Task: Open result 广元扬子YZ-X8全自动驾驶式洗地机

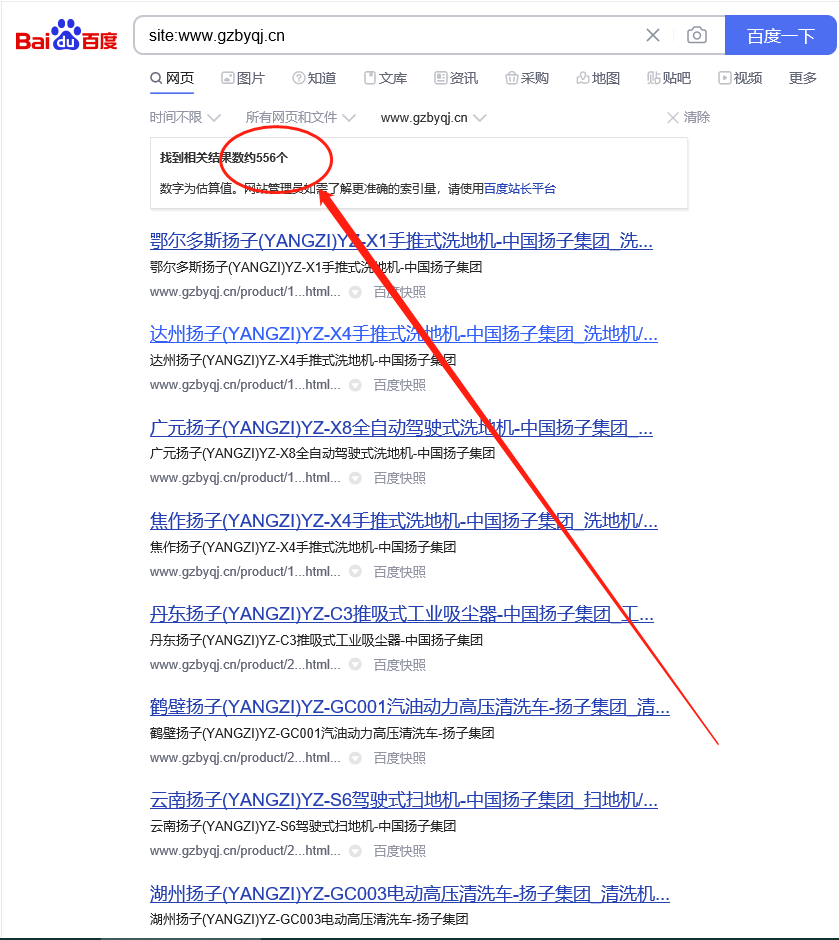Action: (401, 428)
